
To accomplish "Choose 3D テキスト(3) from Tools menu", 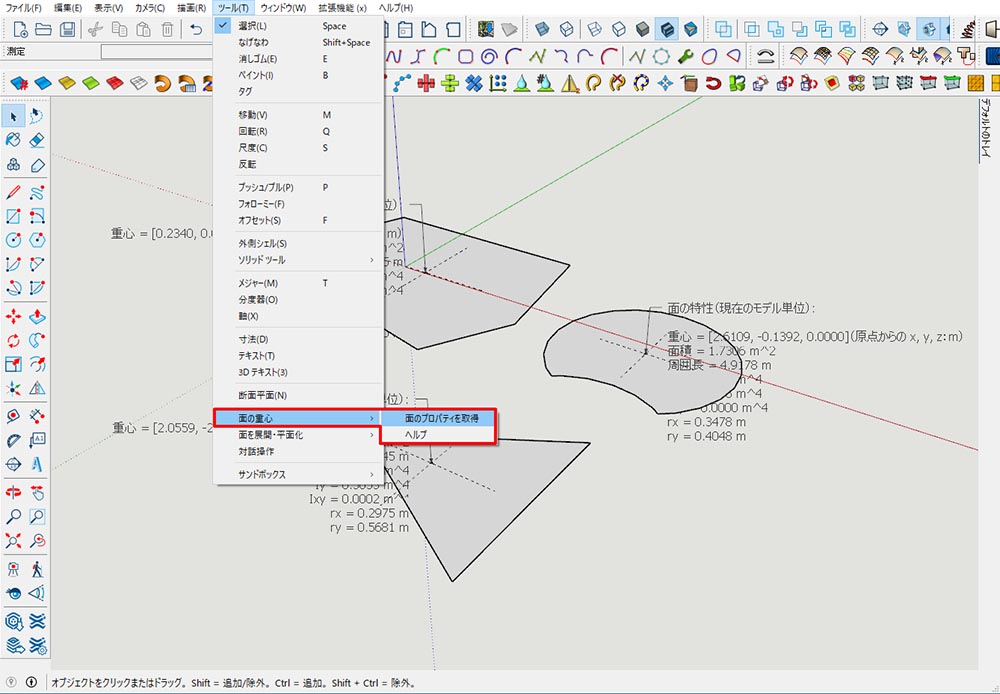I will point(298,373).
